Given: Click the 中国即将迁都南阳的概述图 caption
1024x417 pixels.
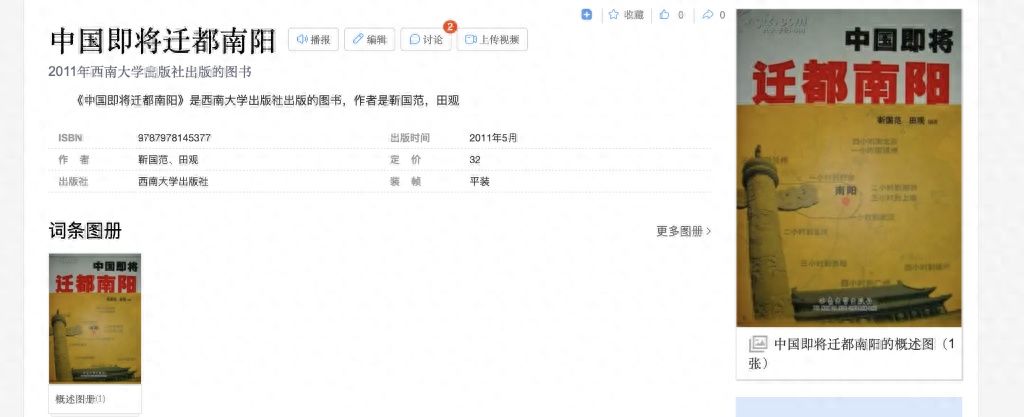Looking at the screenshot, I should (851, 353).
